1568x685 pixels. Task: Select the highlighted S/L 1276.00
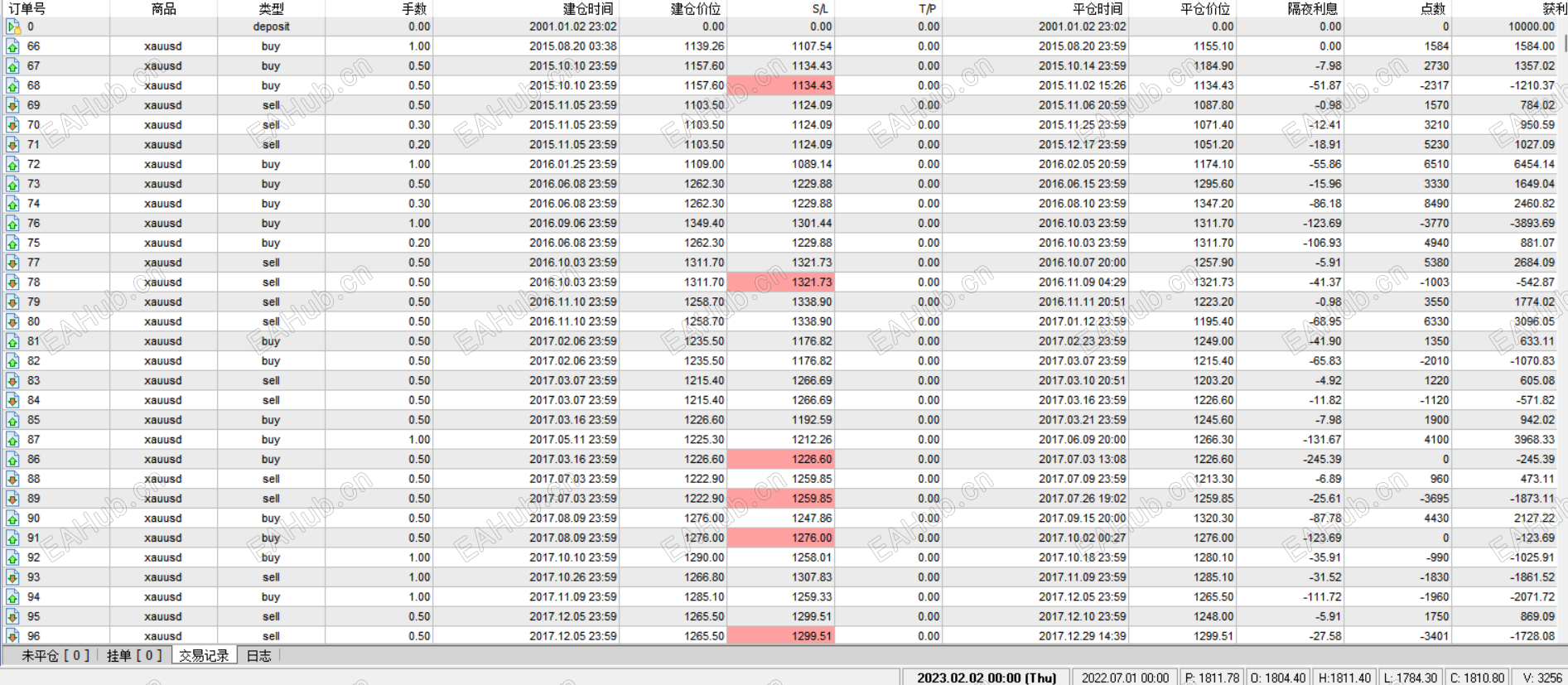pos(781,538)
